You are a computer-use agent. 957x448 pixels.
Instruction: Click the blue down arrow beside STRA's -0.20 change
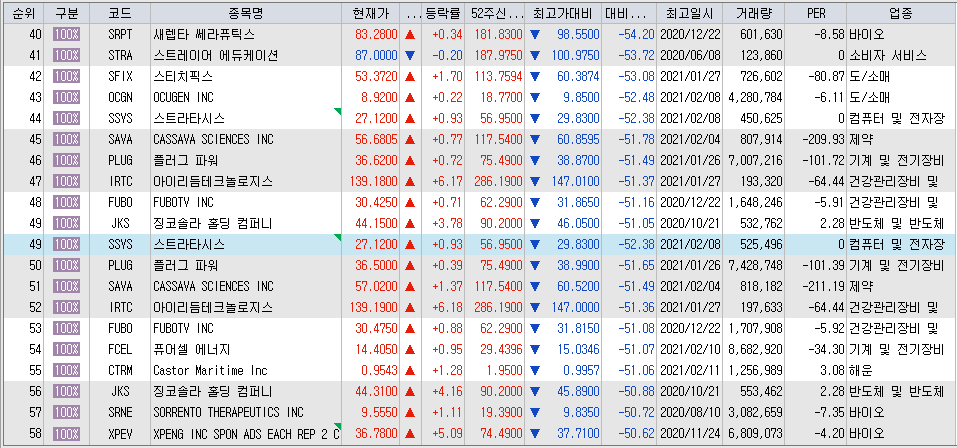(410, 56)
